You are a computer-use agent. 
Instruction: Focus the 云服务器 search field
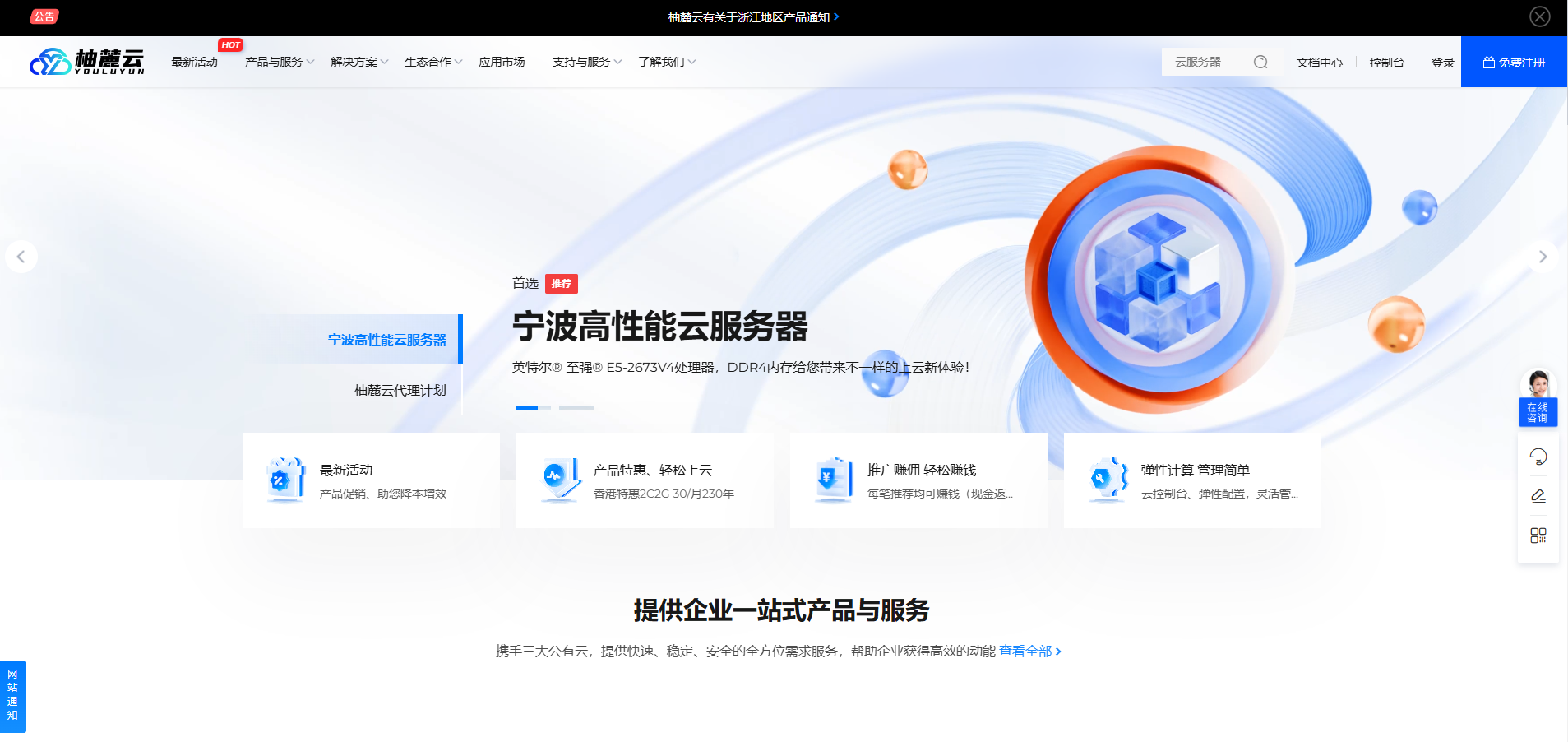[x=1207, y=62]
